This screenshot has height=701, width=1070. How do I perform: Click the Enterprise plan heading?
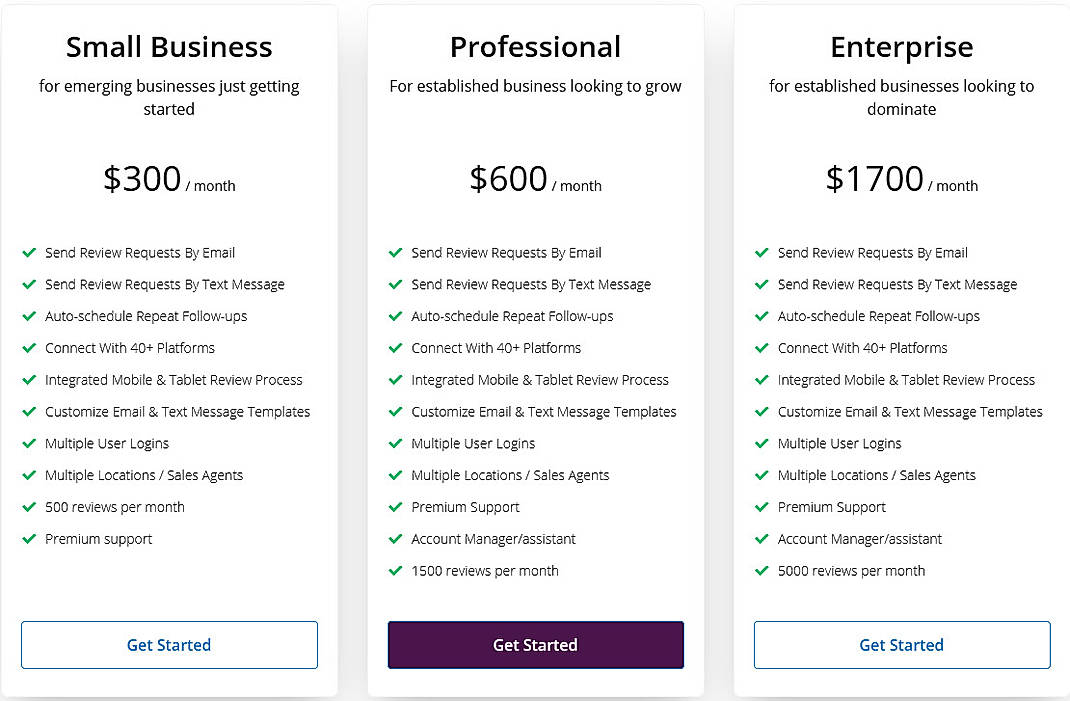(x=901, y=47)
